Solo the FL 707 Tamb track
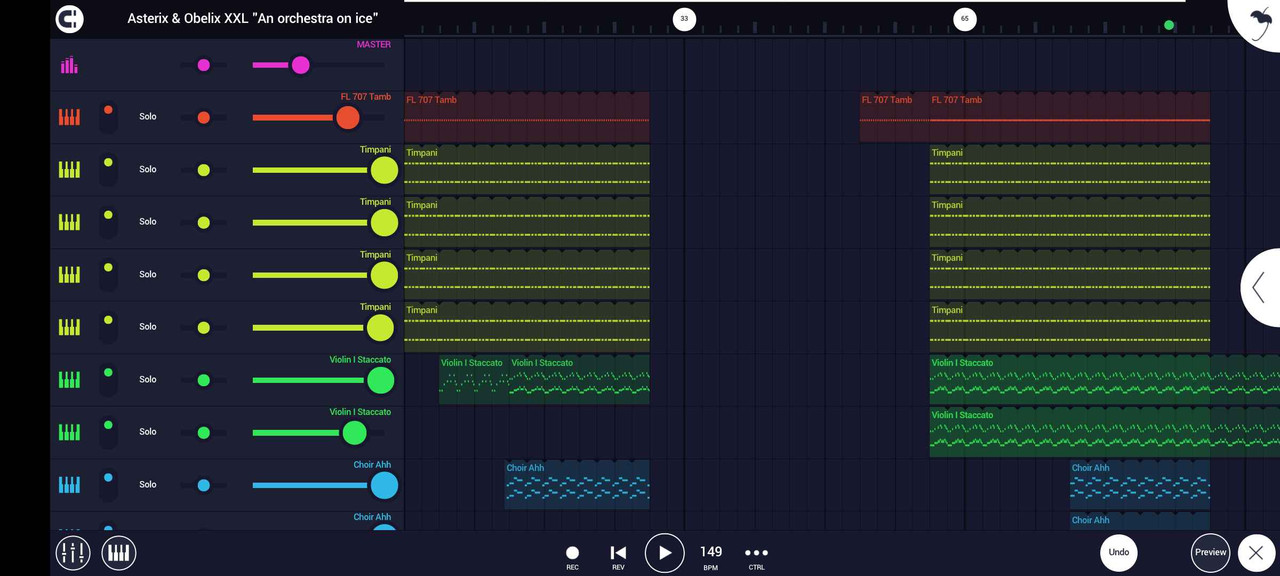Screen dimensions: 1280x576 (x=148, y=117)
